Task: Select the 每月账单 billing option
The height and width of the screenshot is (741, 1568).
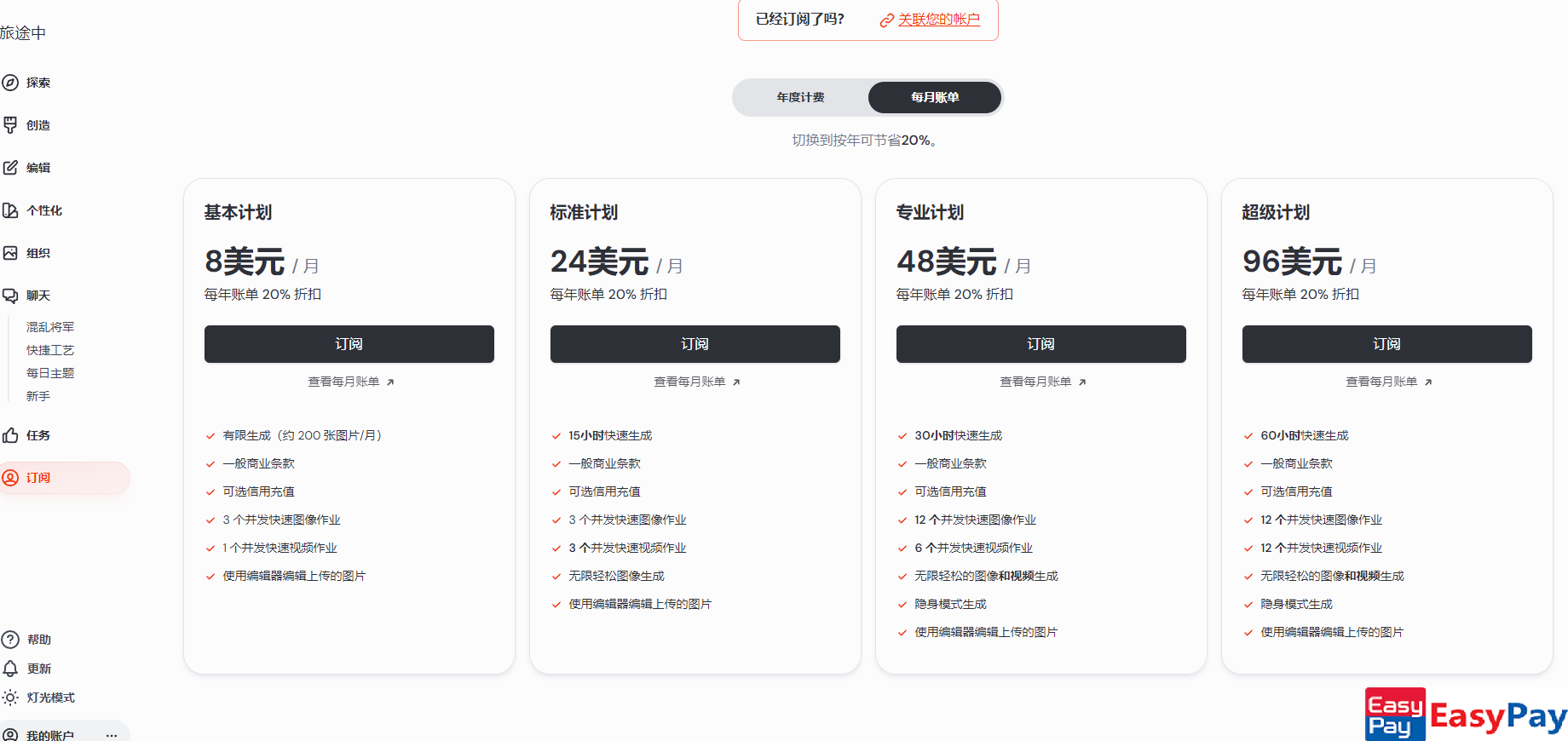Action: (934, 98)
